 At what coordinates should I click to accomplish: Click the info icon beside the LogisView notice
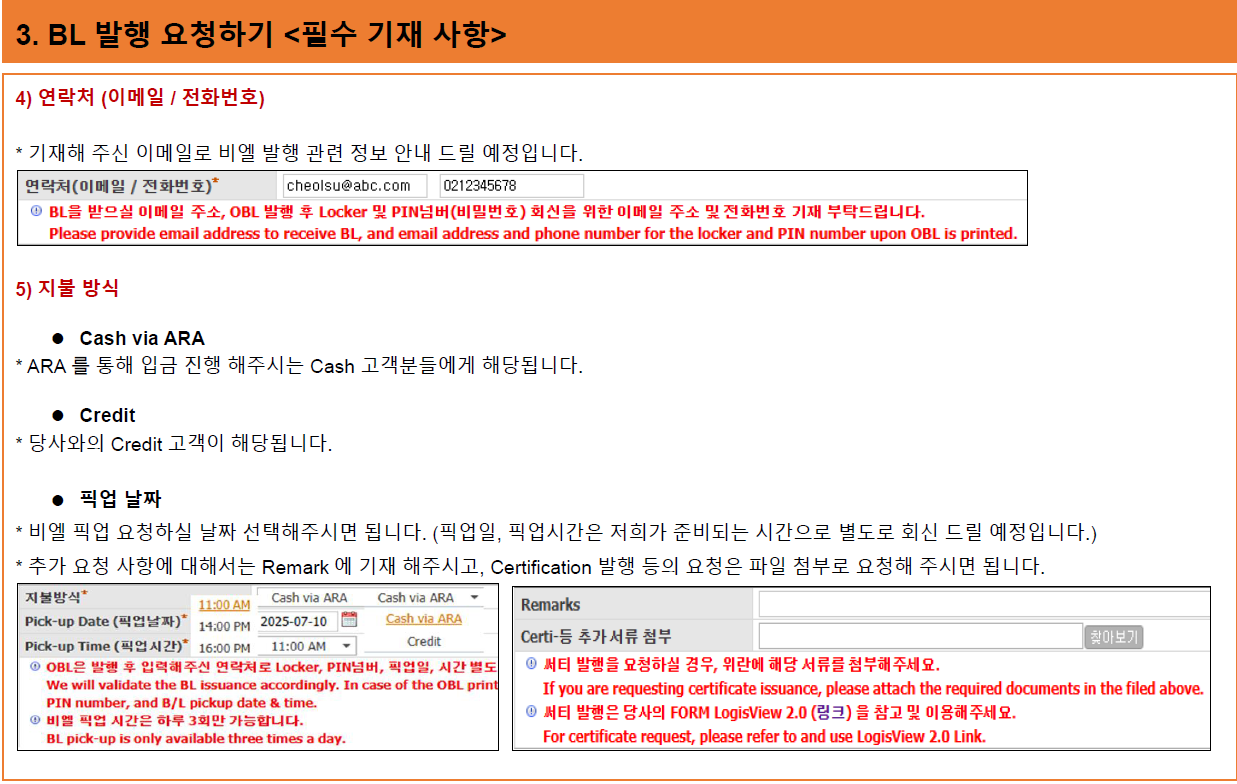coord(531,712)
